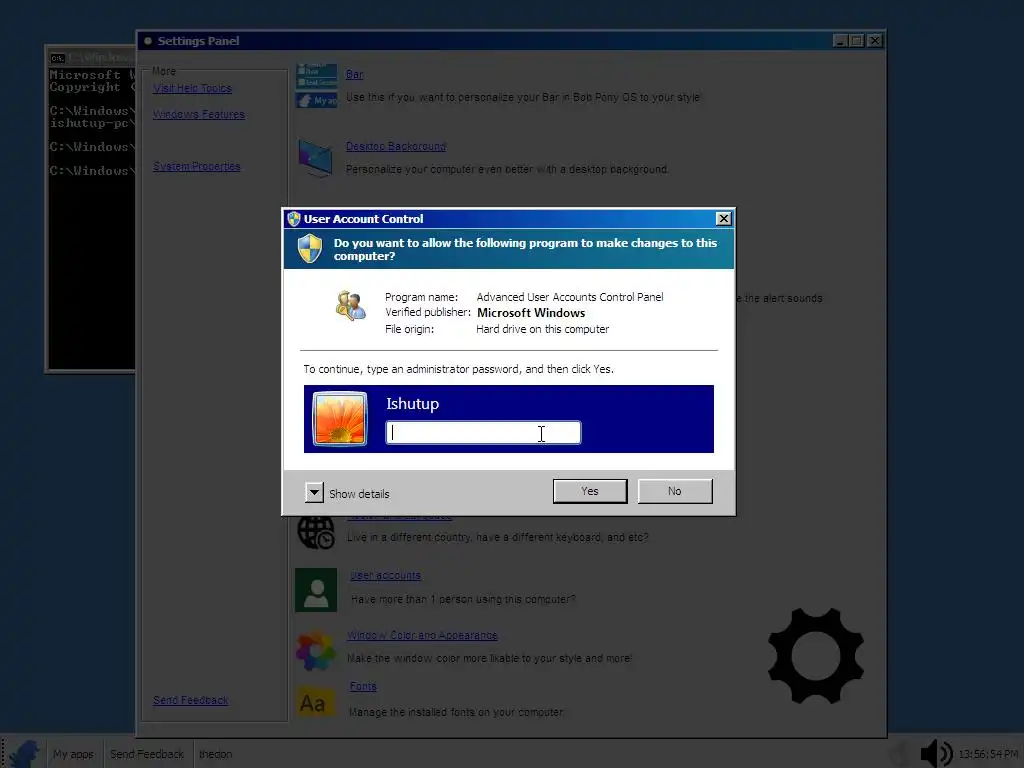Click the speaker volume icon in tray

click(936, 754)
